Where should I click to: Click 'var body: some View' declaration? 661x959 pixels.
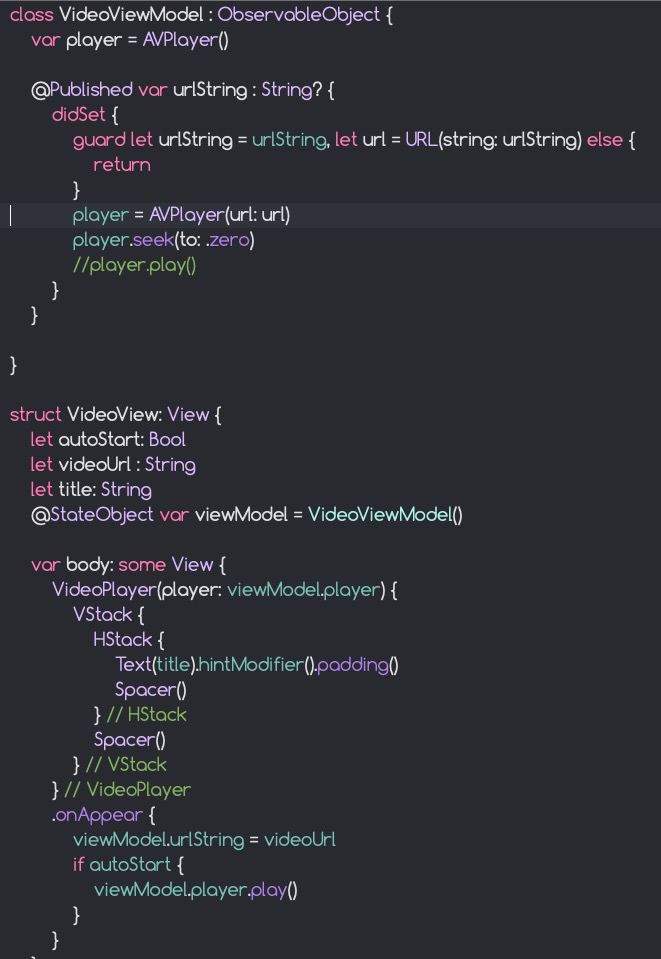point(122,565)
